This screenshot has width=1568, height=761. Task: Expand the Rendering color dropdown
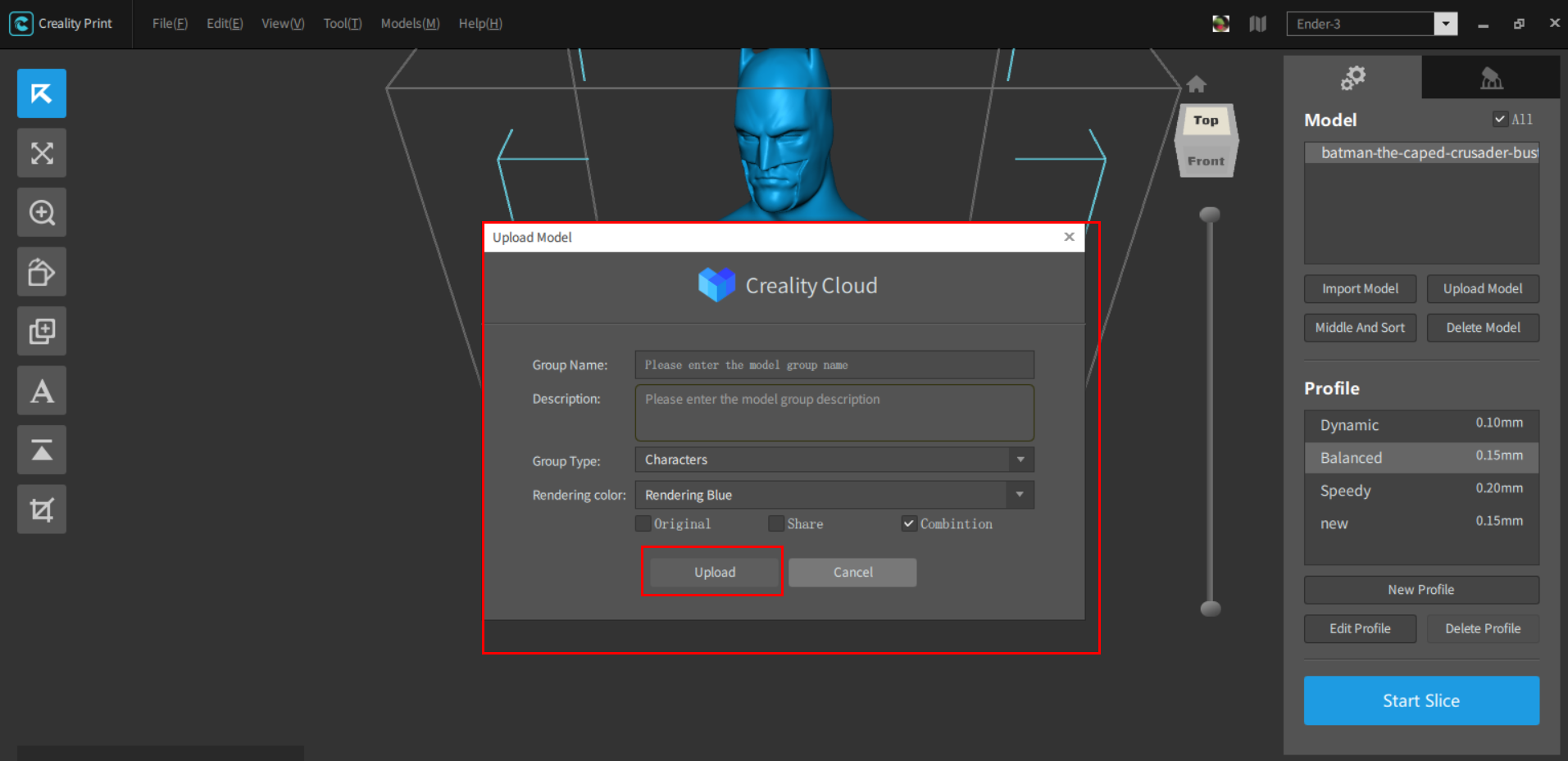(1020, 495)
